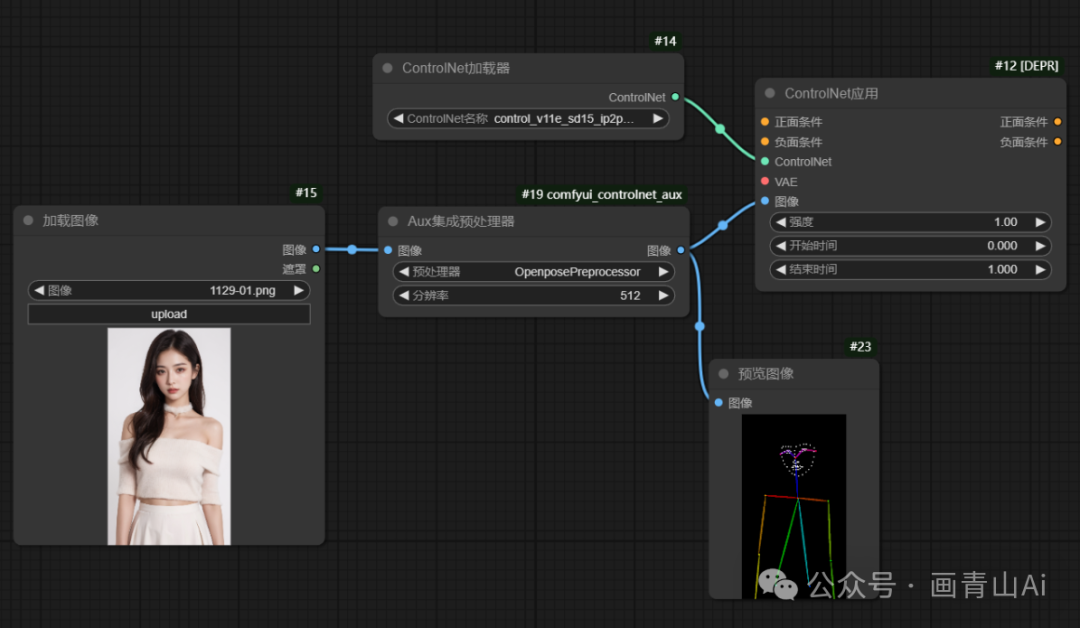1080x628 pixels.
Task: Decrease 强度 value with left arrow
Action: click(780, 222)
